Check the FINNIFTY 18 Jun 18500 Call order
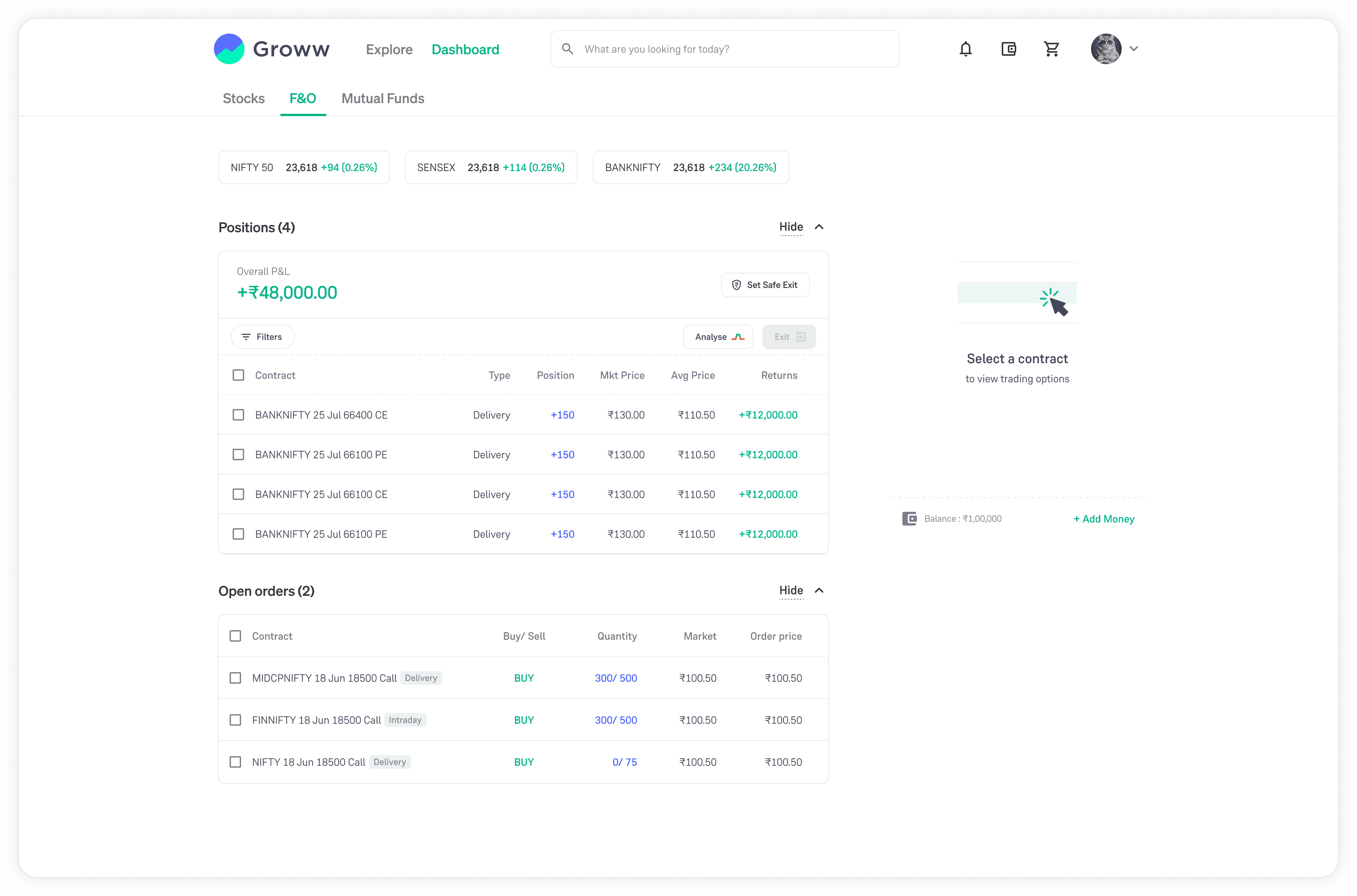Viewport: 1357px width, 896px height. (x=235, y=720)
